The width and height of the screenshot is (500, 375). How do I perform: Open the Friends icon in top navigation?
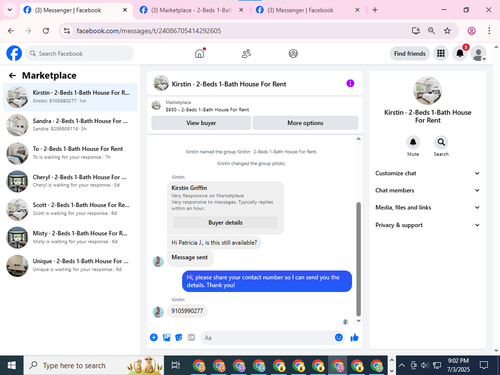coord(246,53)
